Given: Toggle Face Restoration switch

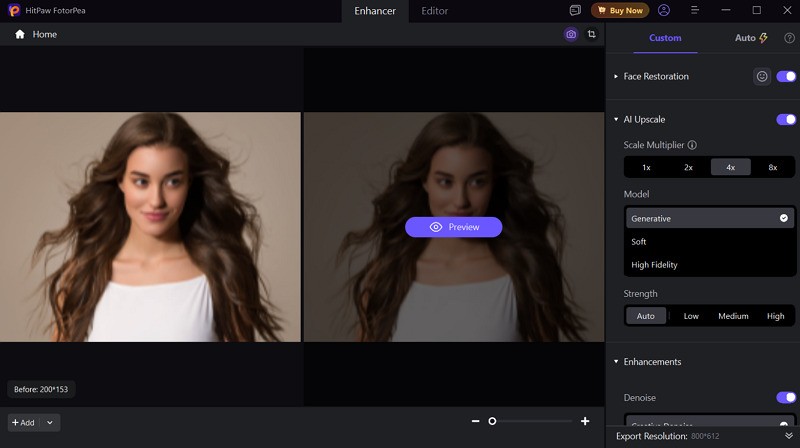Looking at the screenshot, I should [x=786, y=77].
